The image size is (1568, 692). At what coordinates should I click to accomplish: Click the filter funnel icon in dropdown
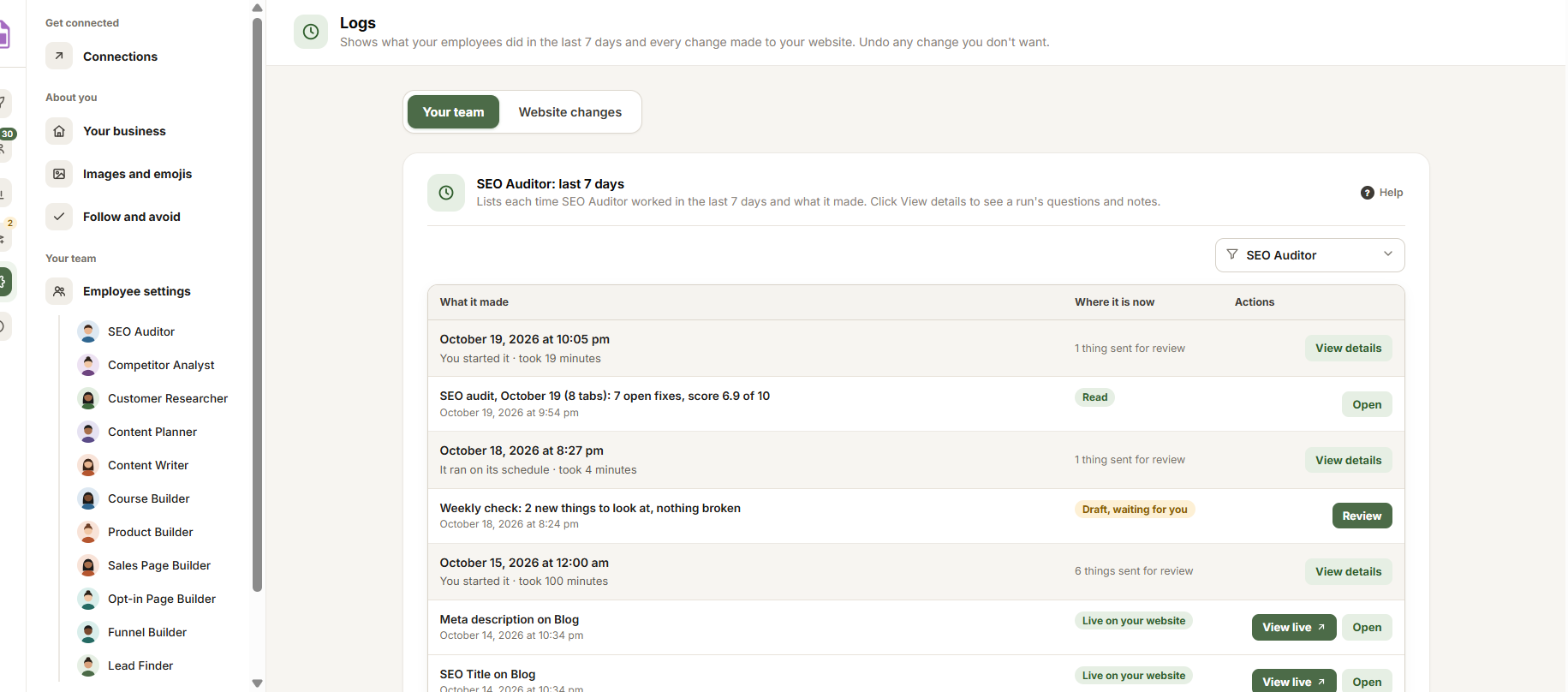click(x=1232, y=255)
